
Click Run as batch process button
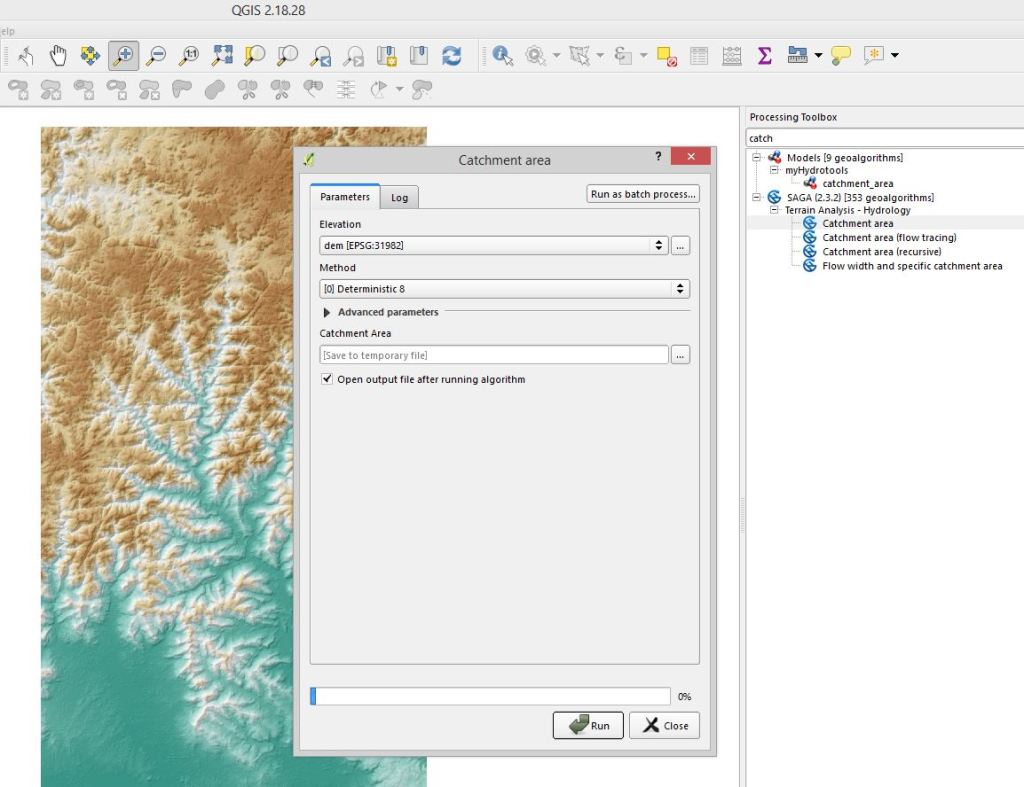pyautogui.click(x=642, y=194)
